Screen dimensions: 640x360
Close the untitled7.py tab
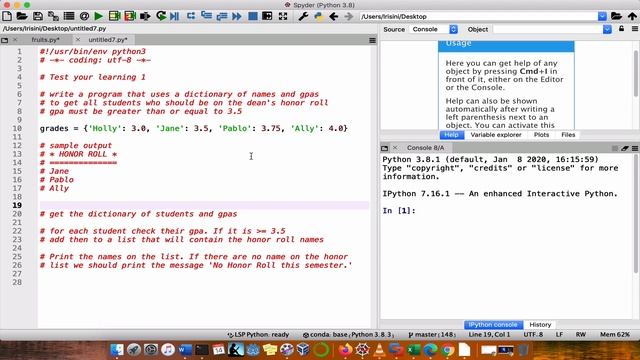click(x=78, y=40)
